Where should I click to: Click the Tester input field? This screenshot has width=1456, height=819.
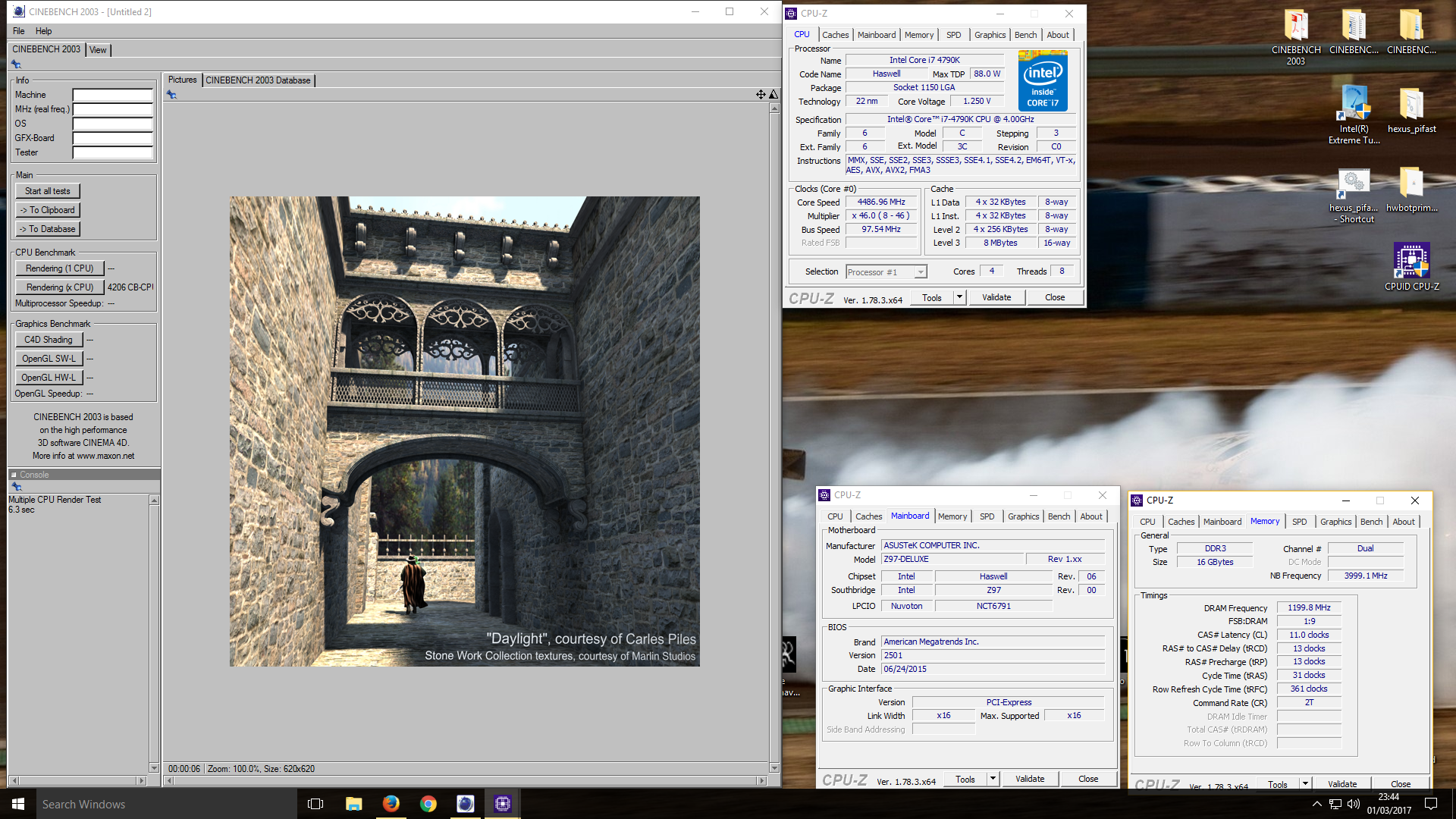pos(112,152)
